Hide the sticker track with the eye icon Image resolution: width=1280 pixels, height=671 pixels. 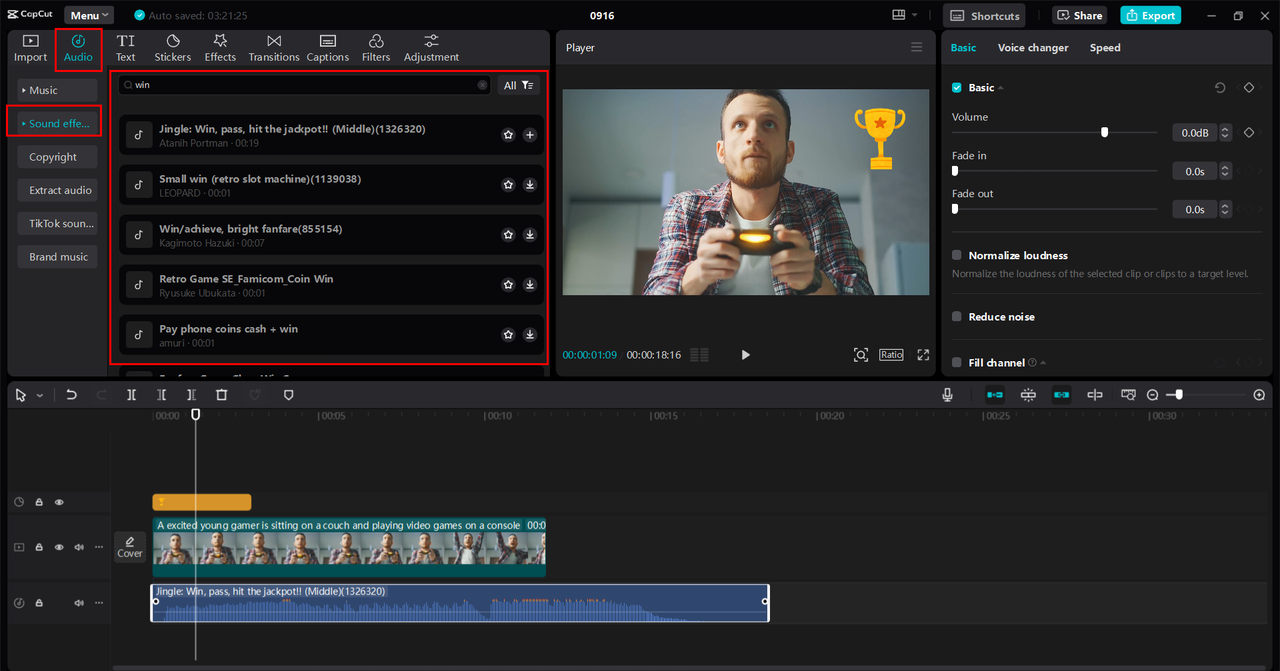click(59, 502)
